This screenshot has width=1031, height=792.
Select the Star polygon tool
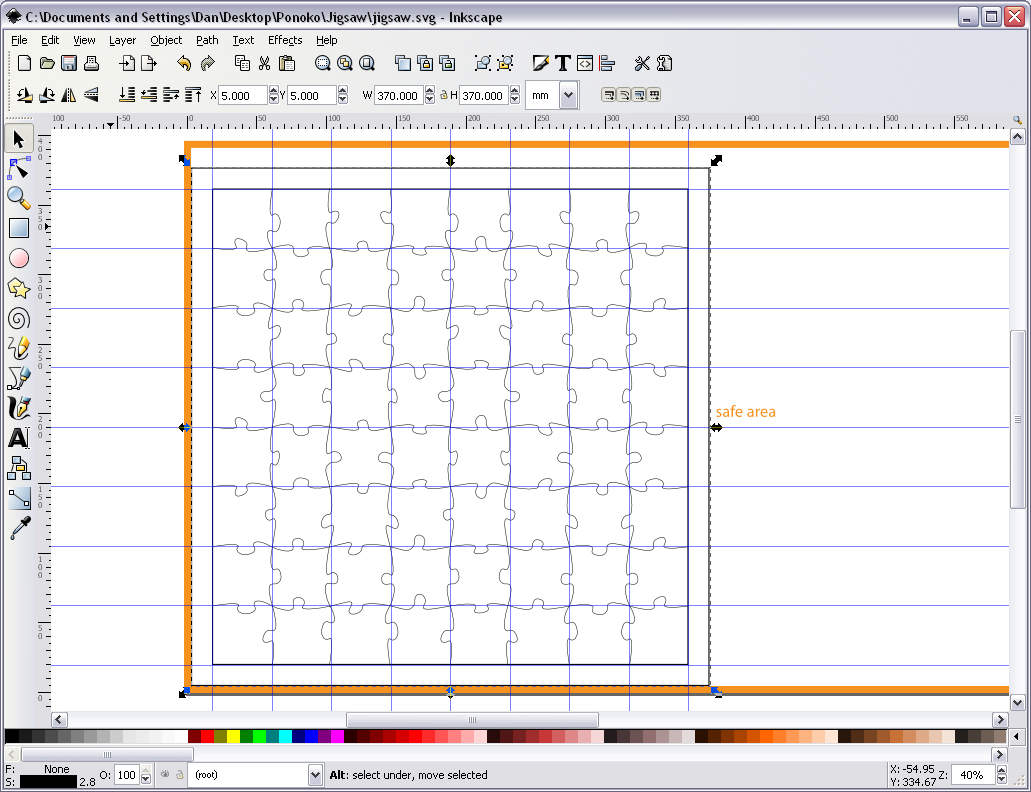(x=18, y=289)
